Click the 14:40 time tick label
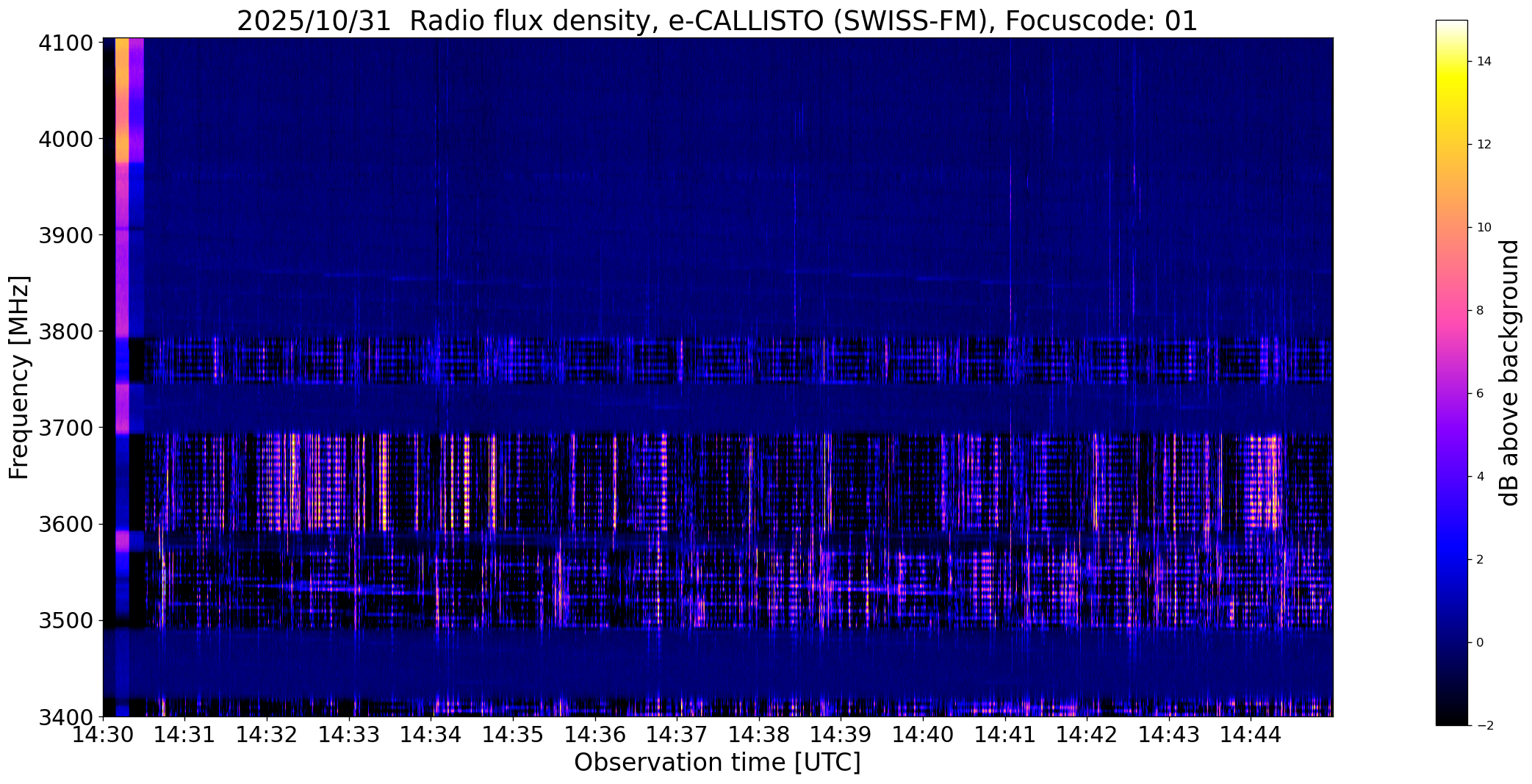This screenshot has height=784, width=1532. 924,735
